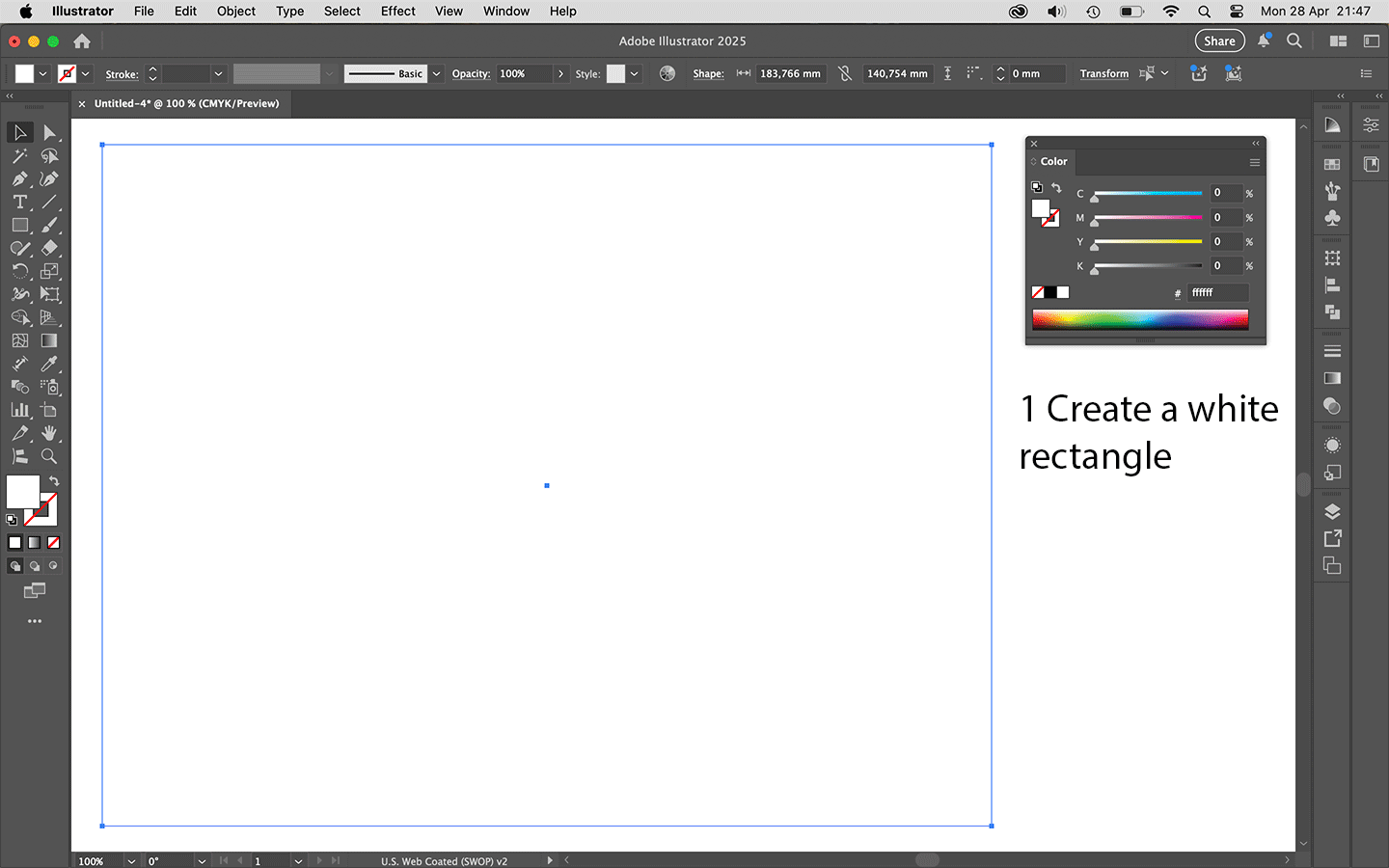Open the graphic Style dropdown

[634, 73]
